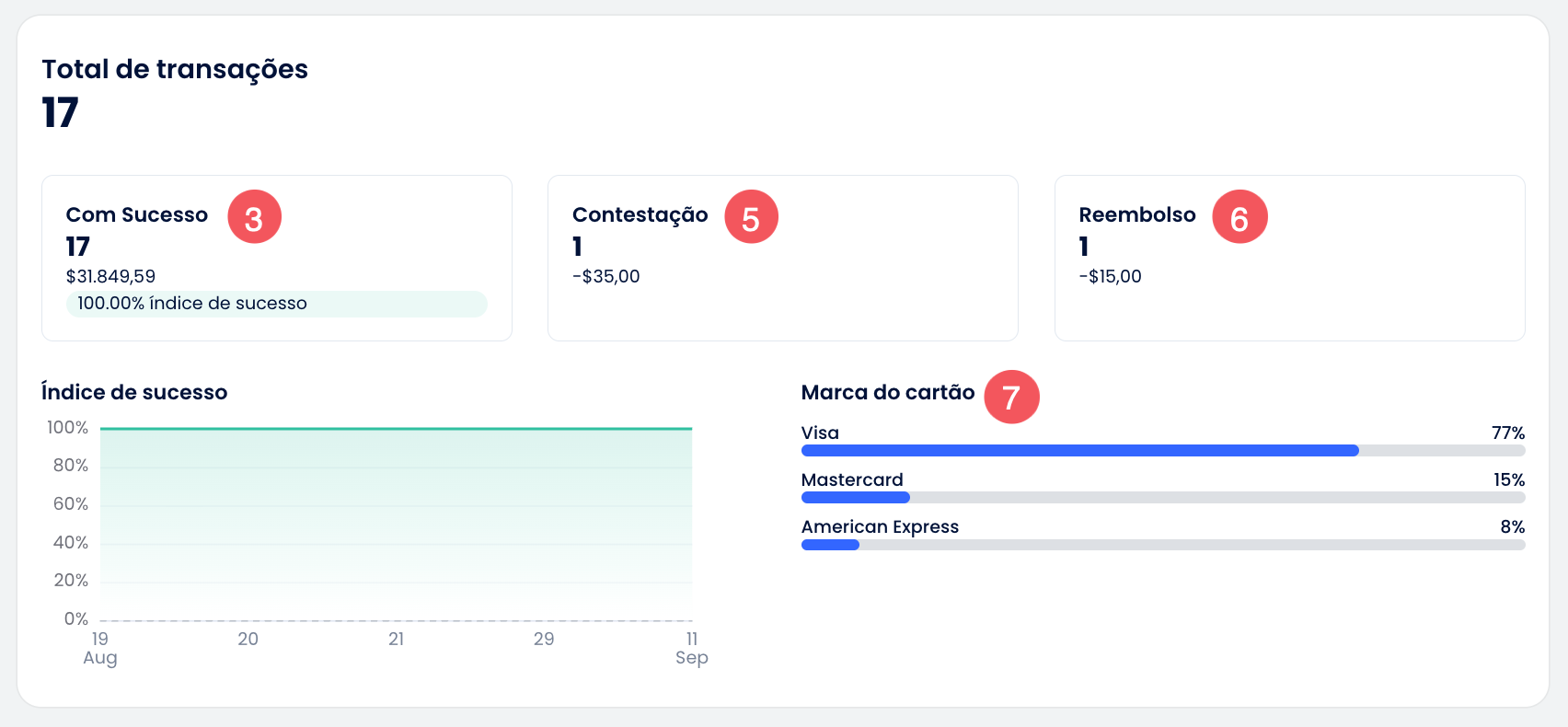Click the red number 5 annotation badge
Screen dimensions: 1568x727
[751, 217]
